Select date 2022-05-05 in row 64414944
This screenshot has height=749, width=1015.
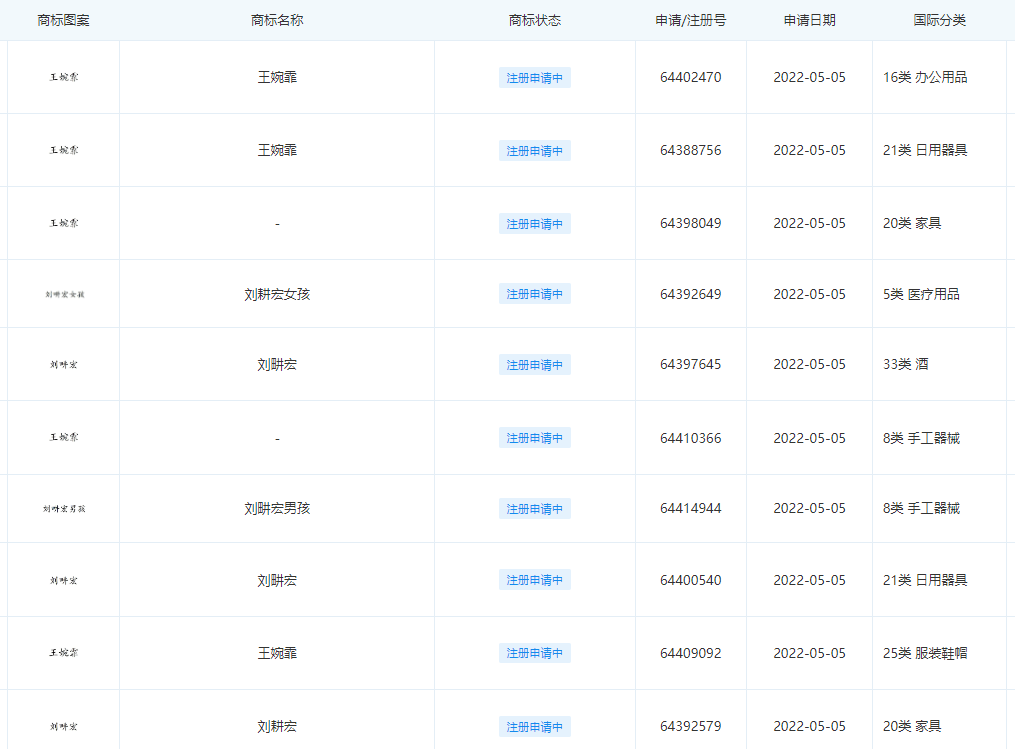[x=810, y=509]
